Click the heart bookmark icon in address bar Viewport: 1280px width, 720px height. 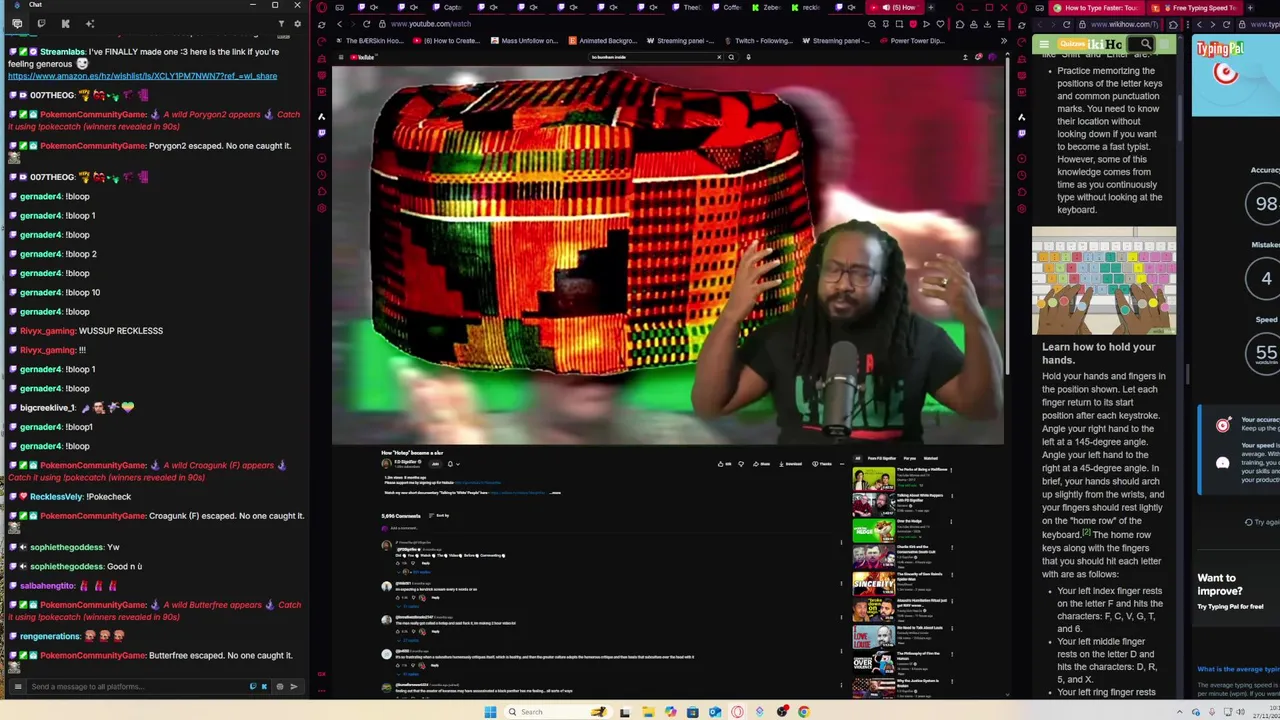pos(940,24)
